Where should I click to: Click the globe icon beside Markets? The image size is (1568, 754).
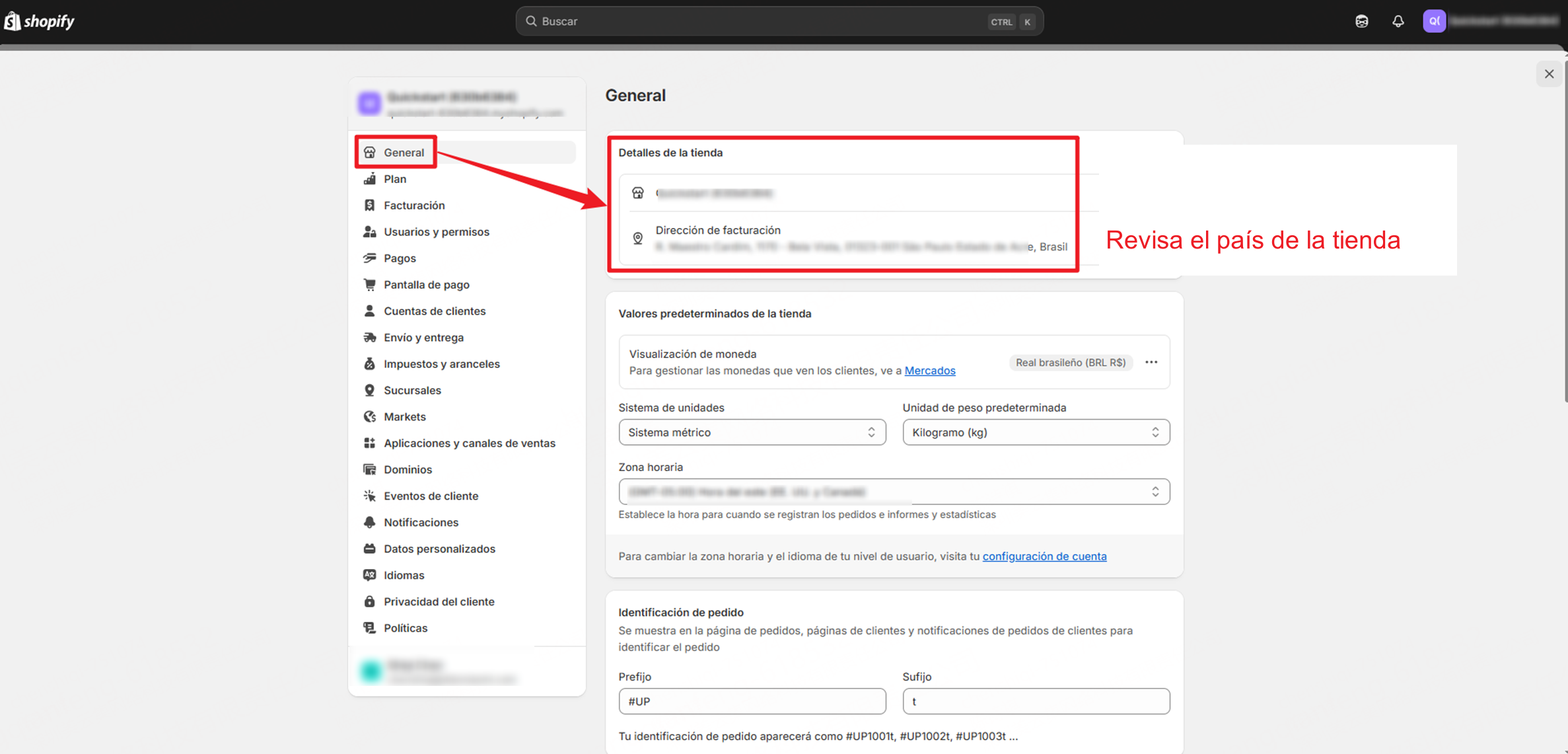click(x=370, y=417)
